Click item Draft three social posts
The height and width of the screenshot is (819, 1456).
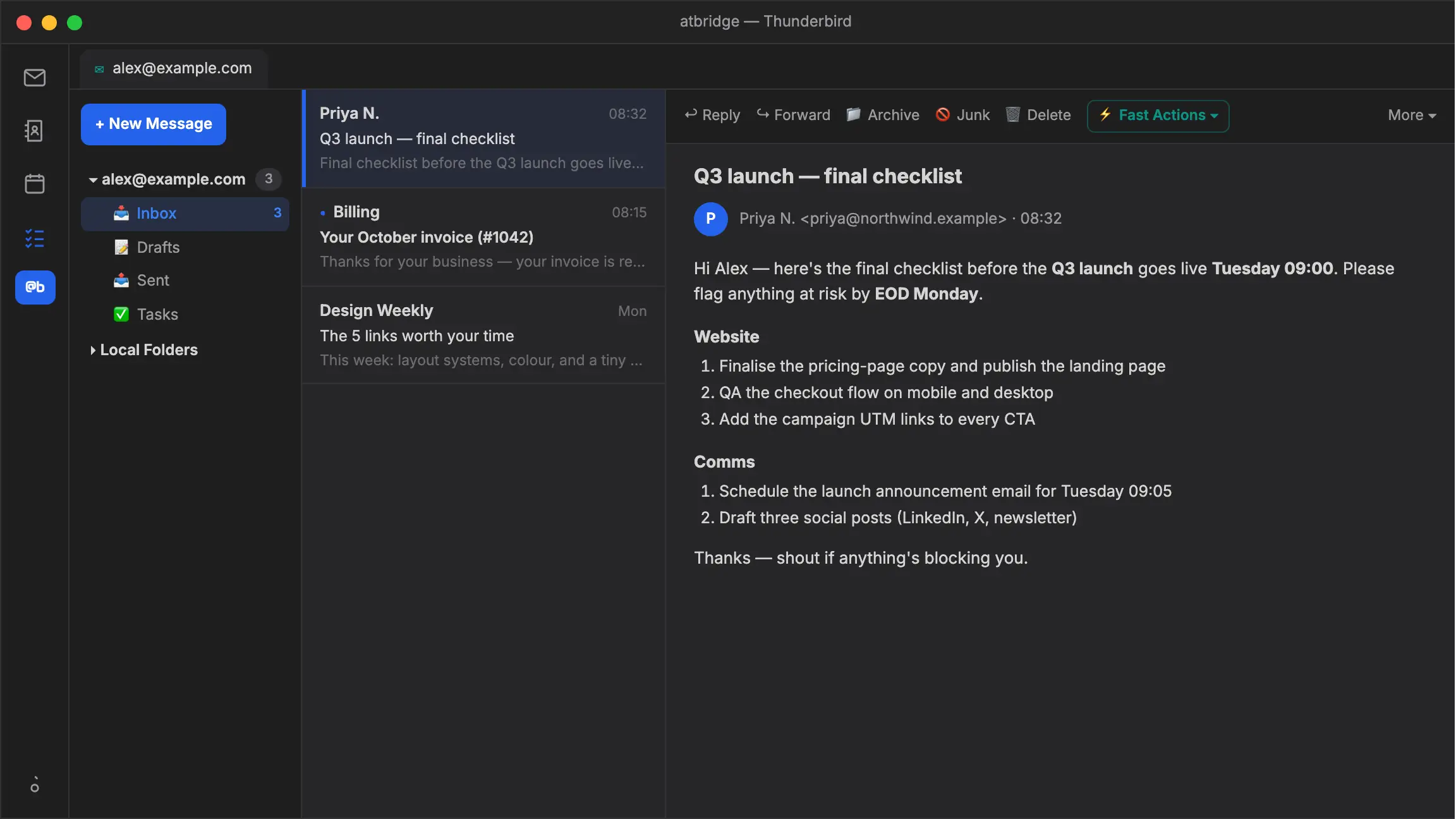point(898,518)
